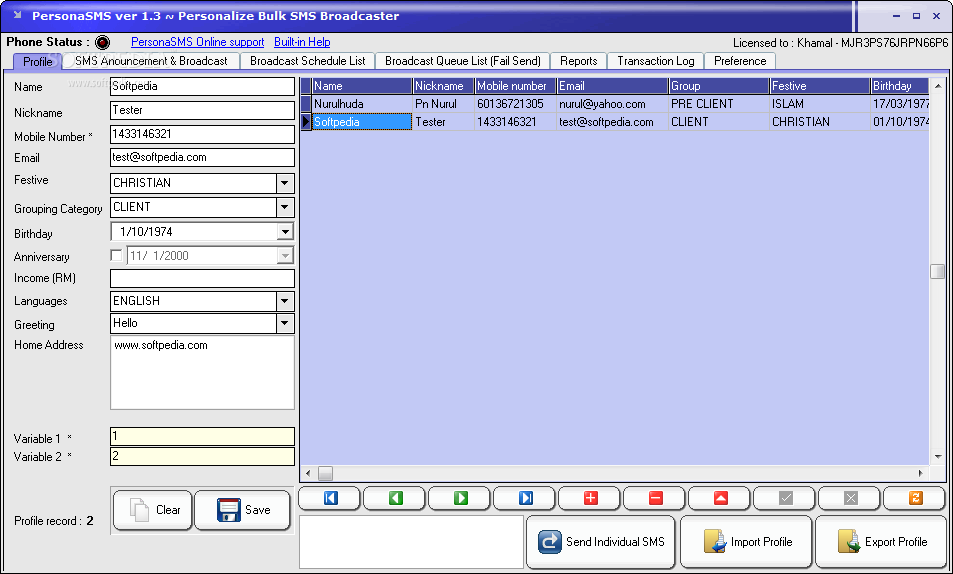Open PersonaSMS Online support link
This screenshot has width=953, height=574.
198,42
